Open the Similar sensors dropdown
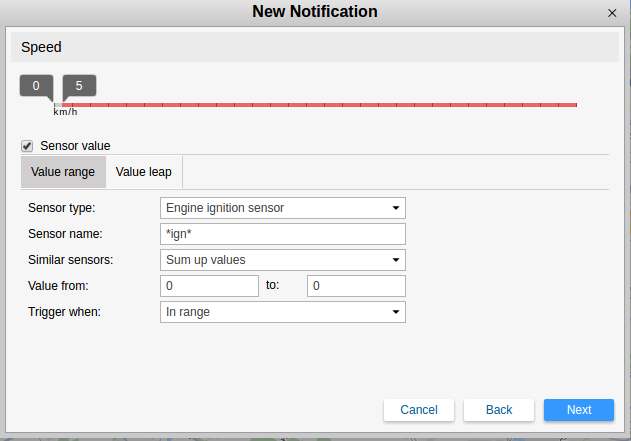Image resolution: width=631 pixels, height=441 pixels. pyautogui.click(x=282, y=260)
